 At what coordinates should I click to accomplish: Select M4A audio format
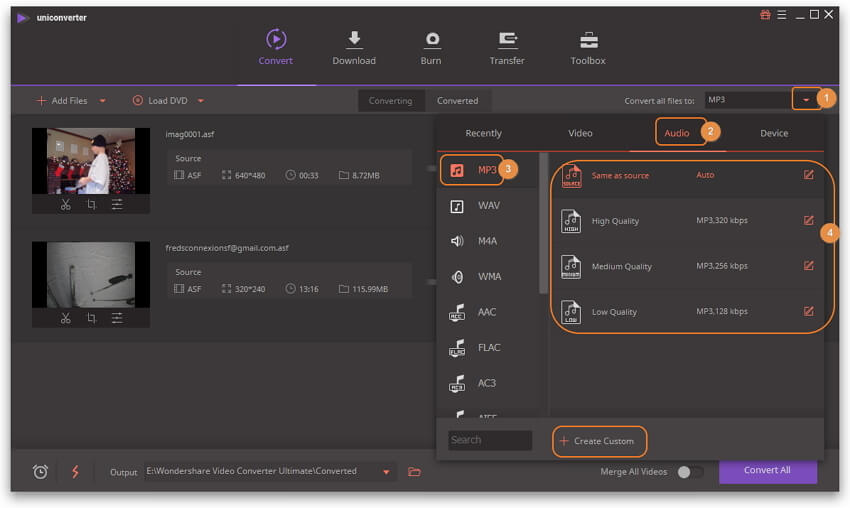pyautogui.click(x=487, y=241)
